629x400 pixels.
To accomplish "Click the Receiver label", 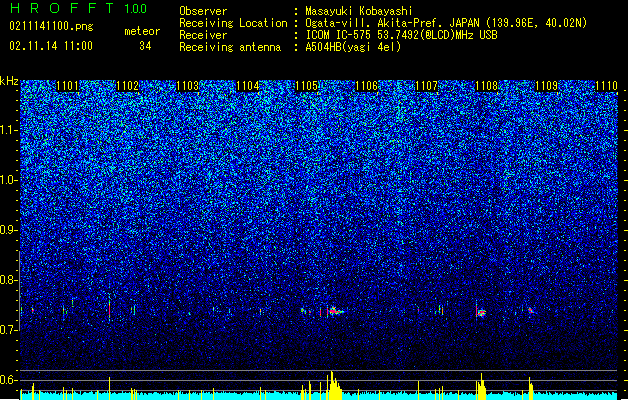I will pos(203,35).
